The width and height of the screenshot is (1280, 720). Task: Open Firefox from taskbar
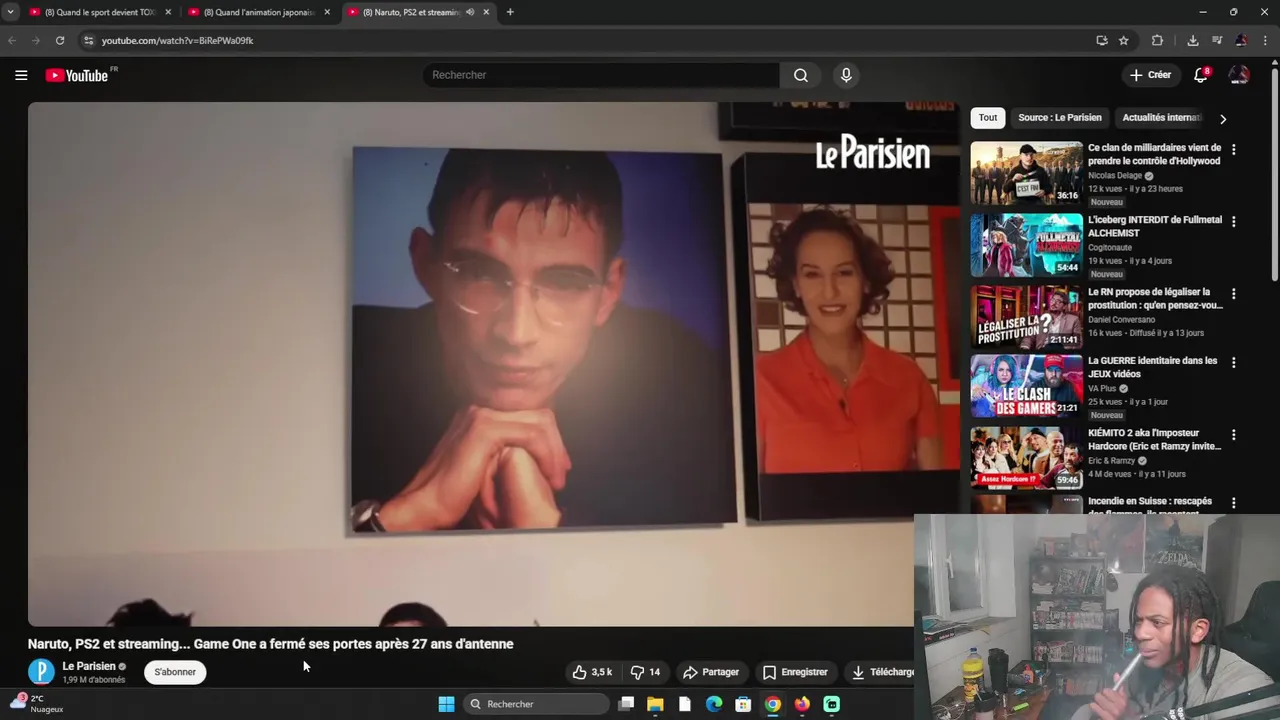(802, 704)
